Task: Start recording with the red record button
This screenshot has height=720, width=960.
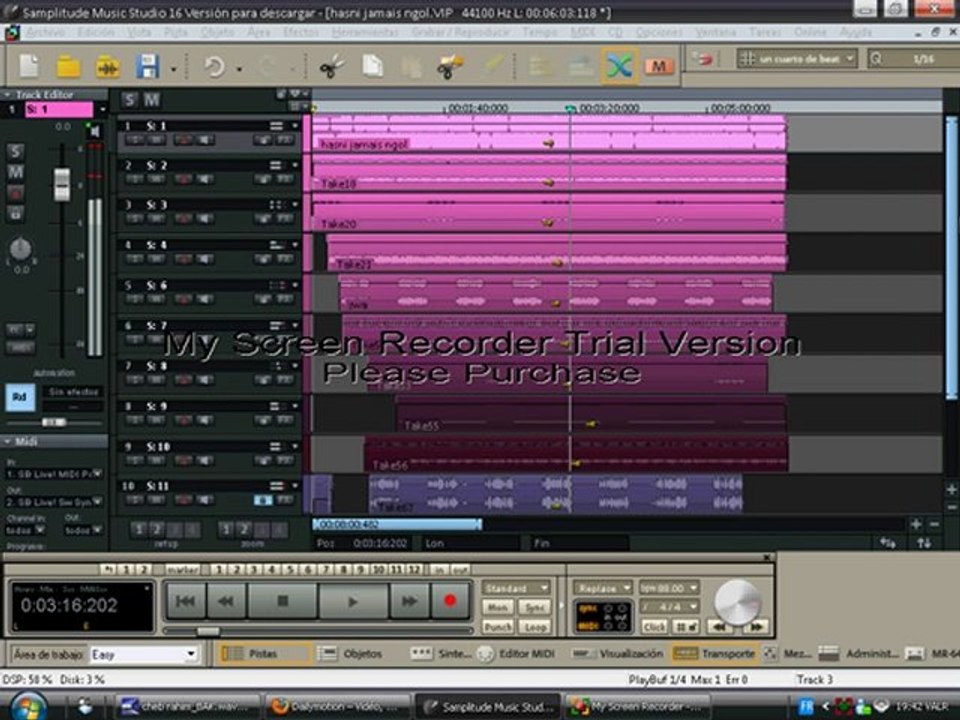Action: point(450,602)
